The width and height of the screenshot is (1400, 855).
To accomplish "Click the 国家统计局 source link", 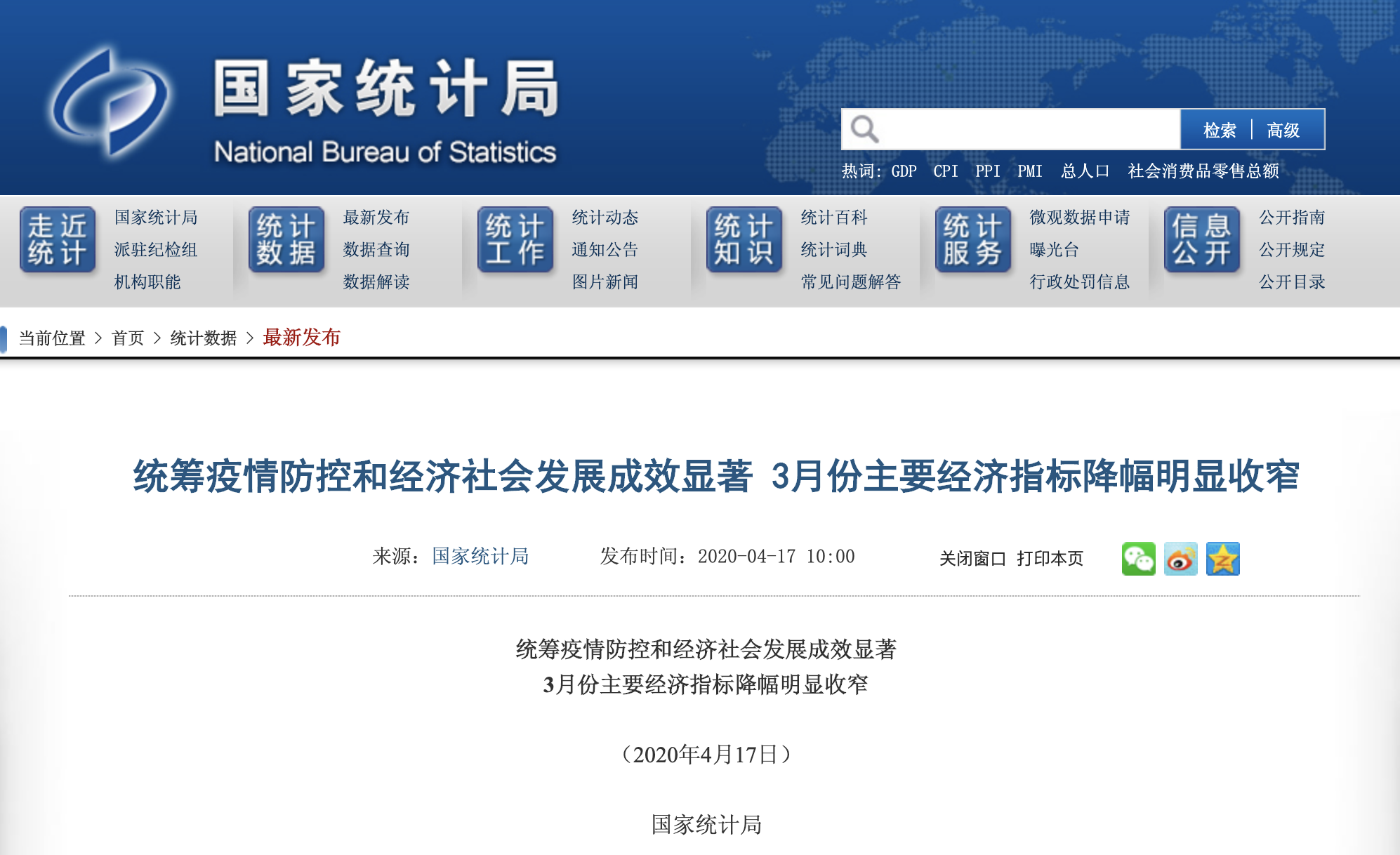I will click(x=480, y=557).
